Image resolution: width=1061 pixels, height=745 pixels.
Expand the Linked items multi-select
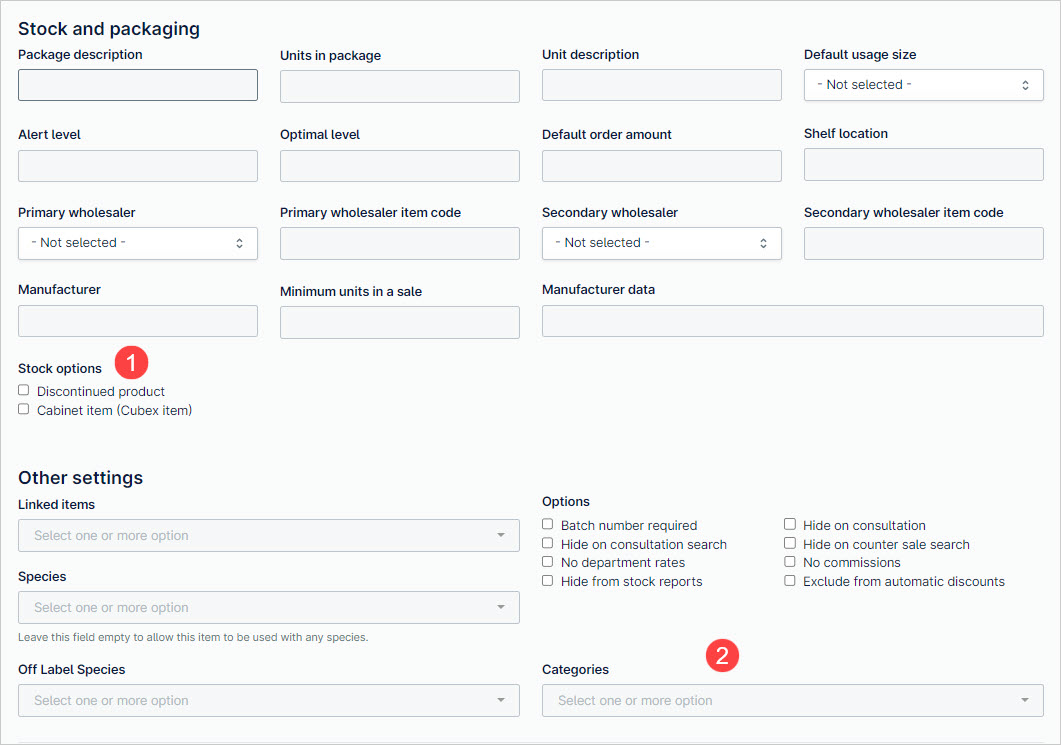(269, 535)
